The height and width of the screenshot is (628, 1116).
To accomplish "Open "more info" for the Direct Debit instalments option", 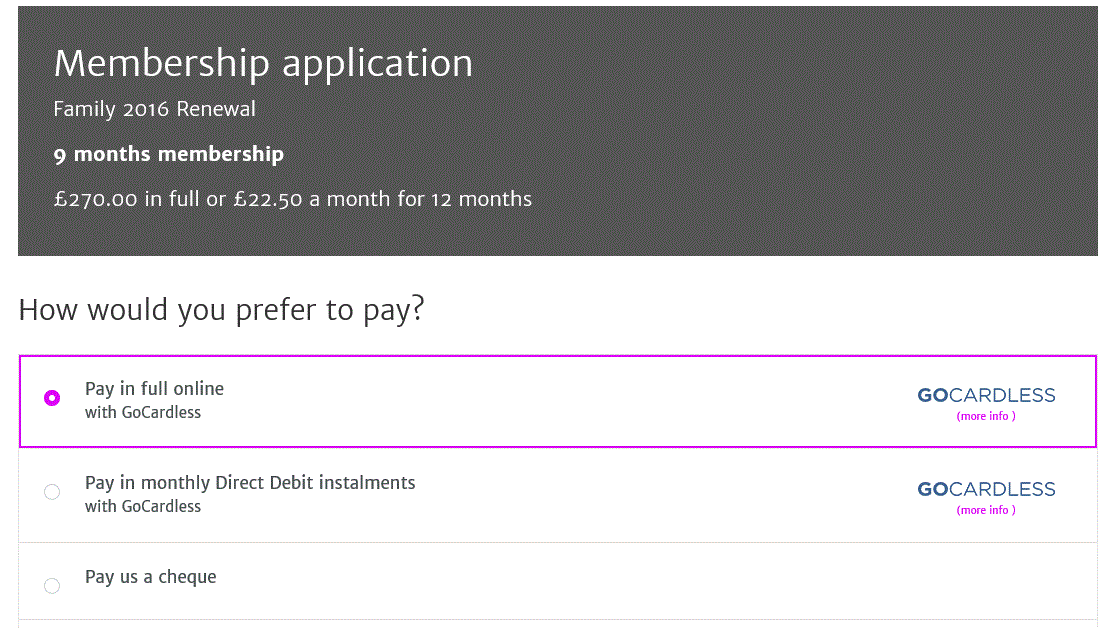I will [986, 510].
